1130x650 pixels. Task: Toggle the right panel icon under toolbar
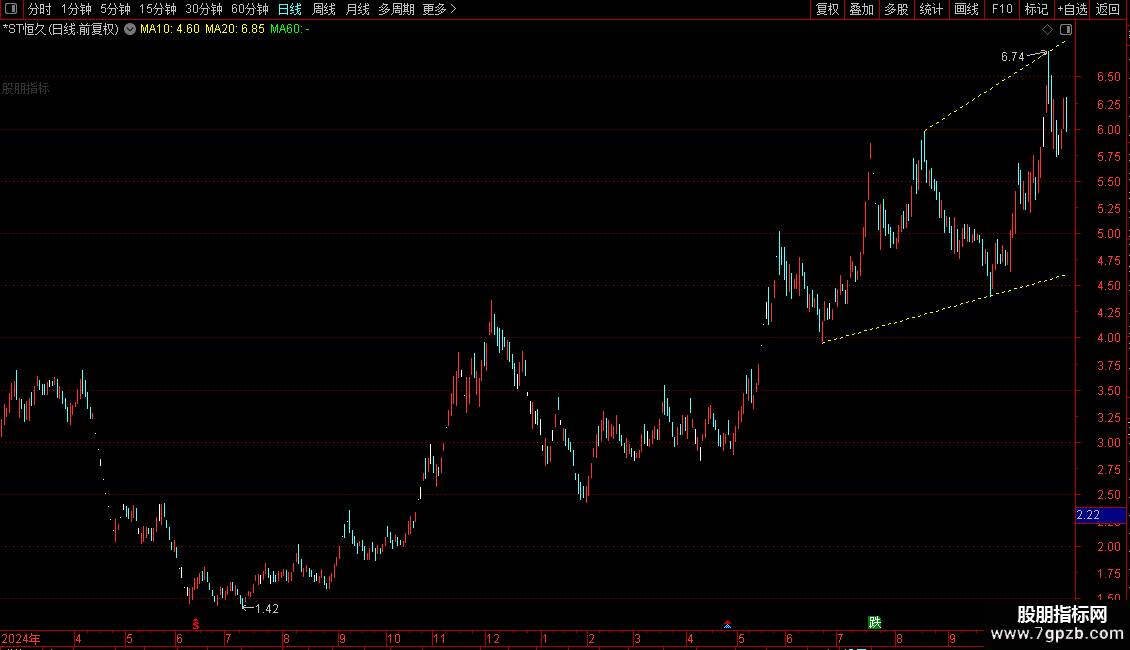click(x=1066, y=30)
